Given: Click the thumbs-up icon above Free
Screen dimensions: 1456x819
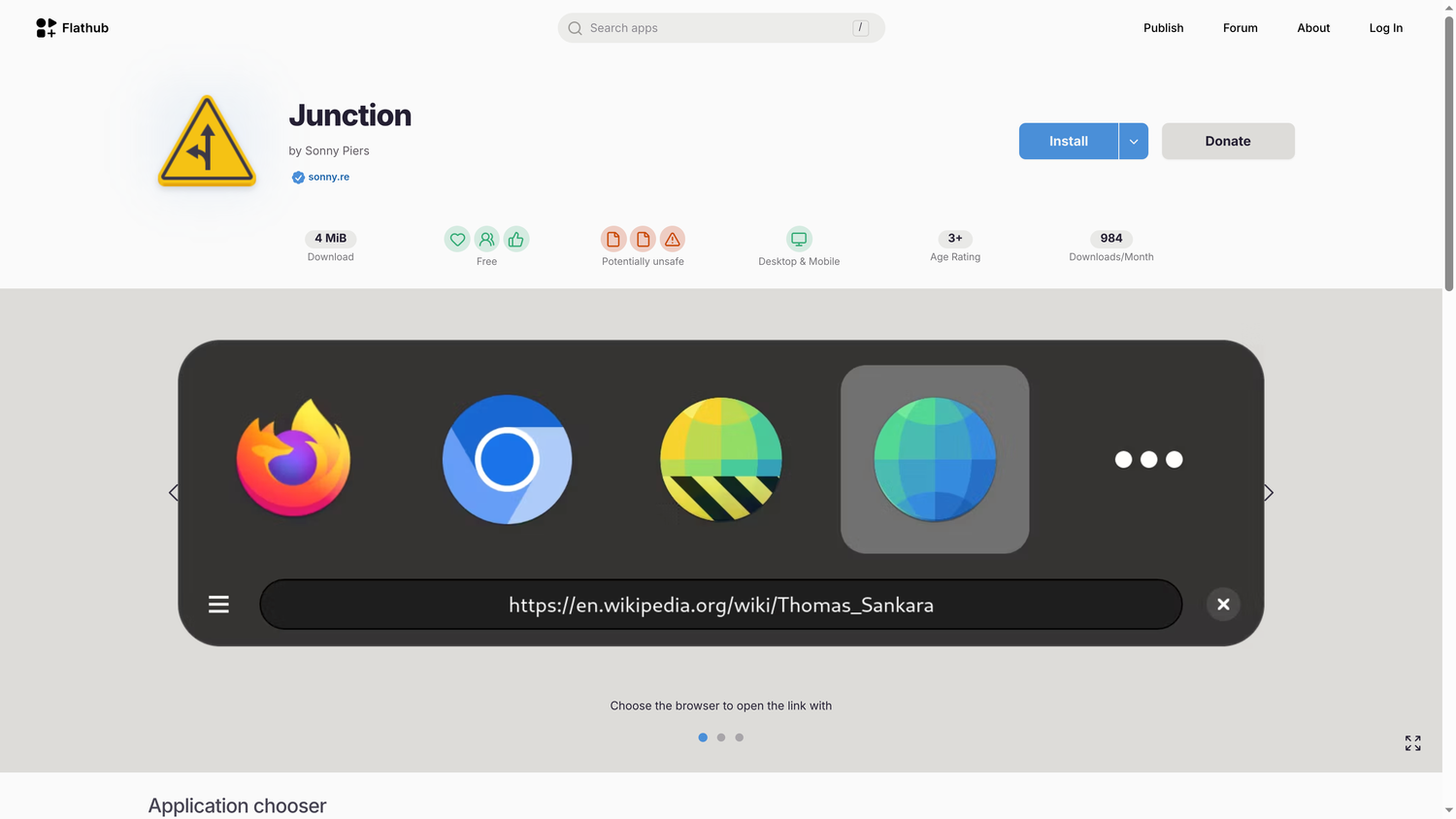Looking at the screenshot, I should click(x=516, y=239).
